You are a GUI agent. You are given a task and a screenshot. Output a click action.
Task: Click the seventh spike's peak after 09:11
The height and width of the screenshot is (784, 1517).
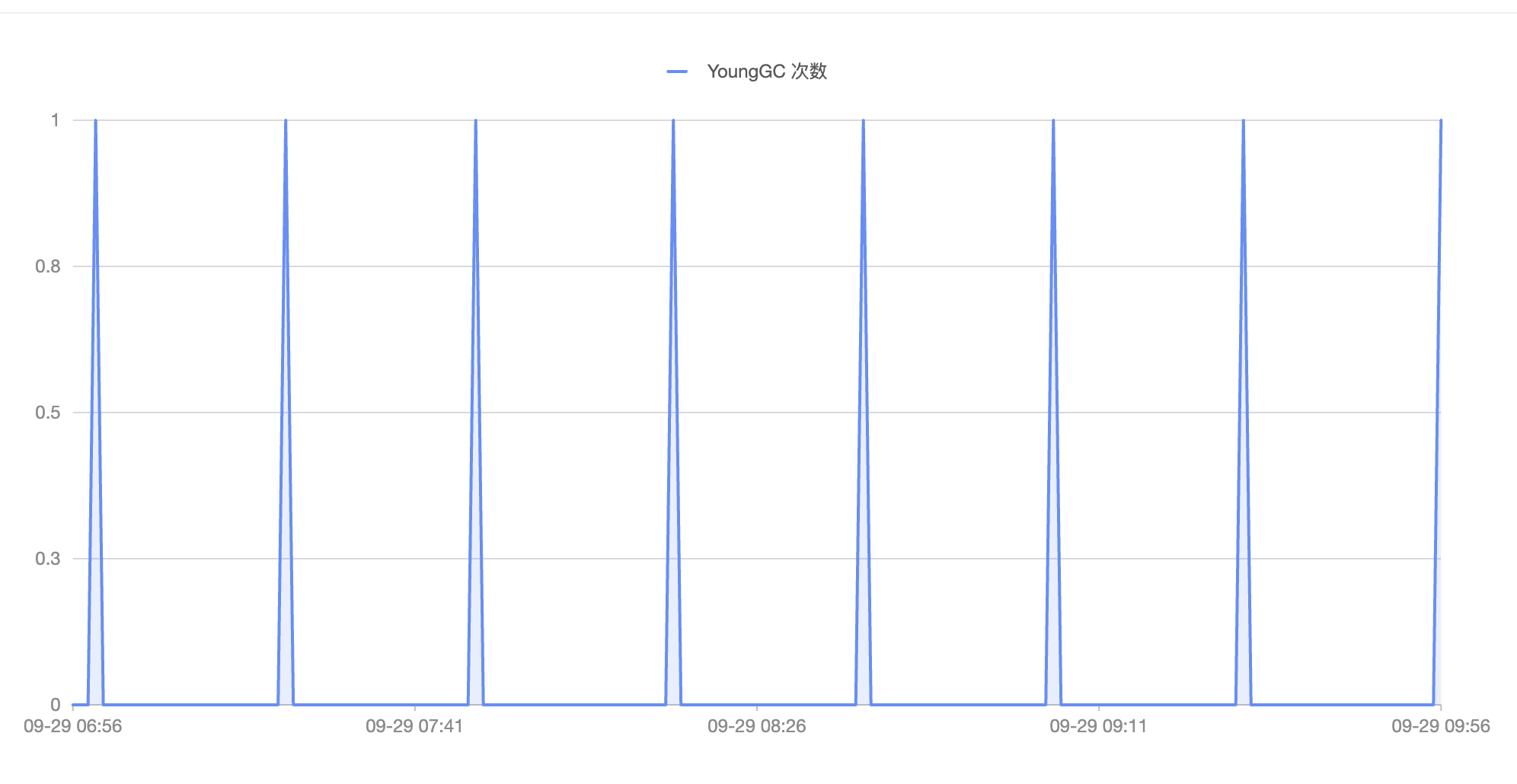pyautogui.click(x=1244, y=121)
